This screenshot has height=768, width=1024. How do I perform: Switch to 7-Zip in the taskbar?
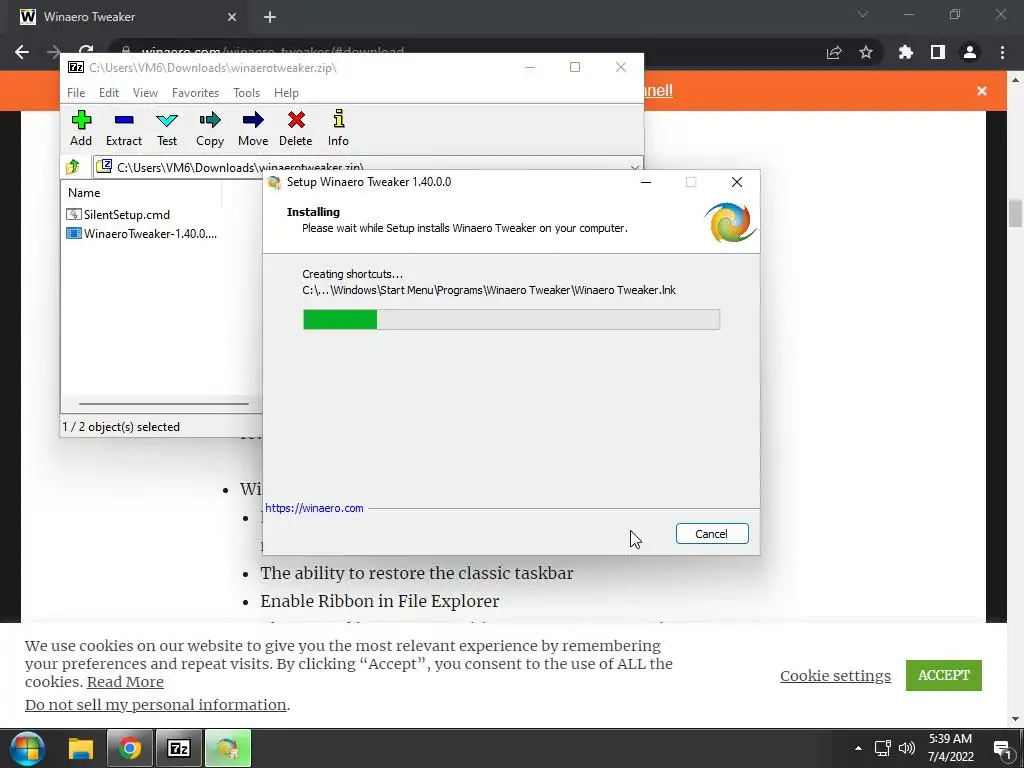(178, 748)
